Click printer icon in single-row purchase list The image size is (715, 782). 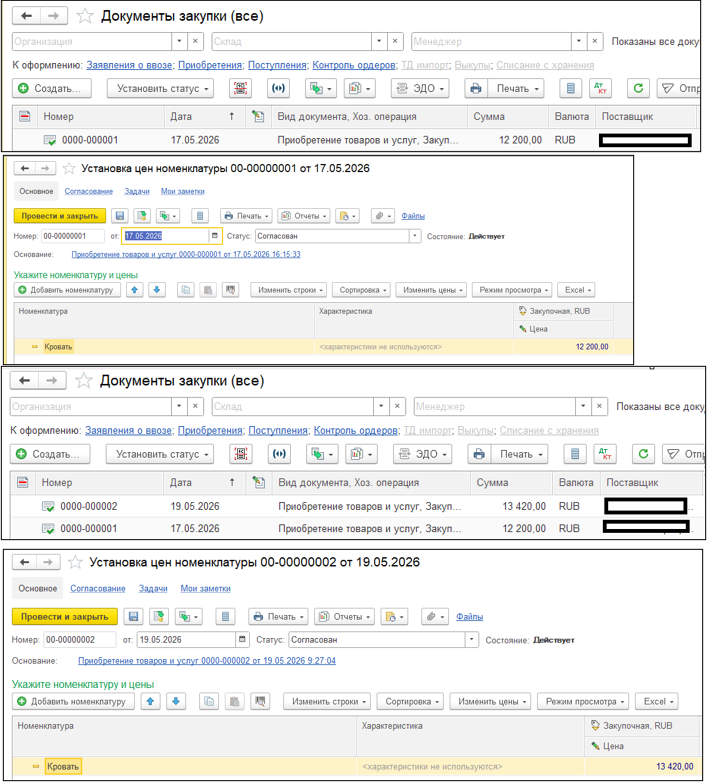click(476, 88)
